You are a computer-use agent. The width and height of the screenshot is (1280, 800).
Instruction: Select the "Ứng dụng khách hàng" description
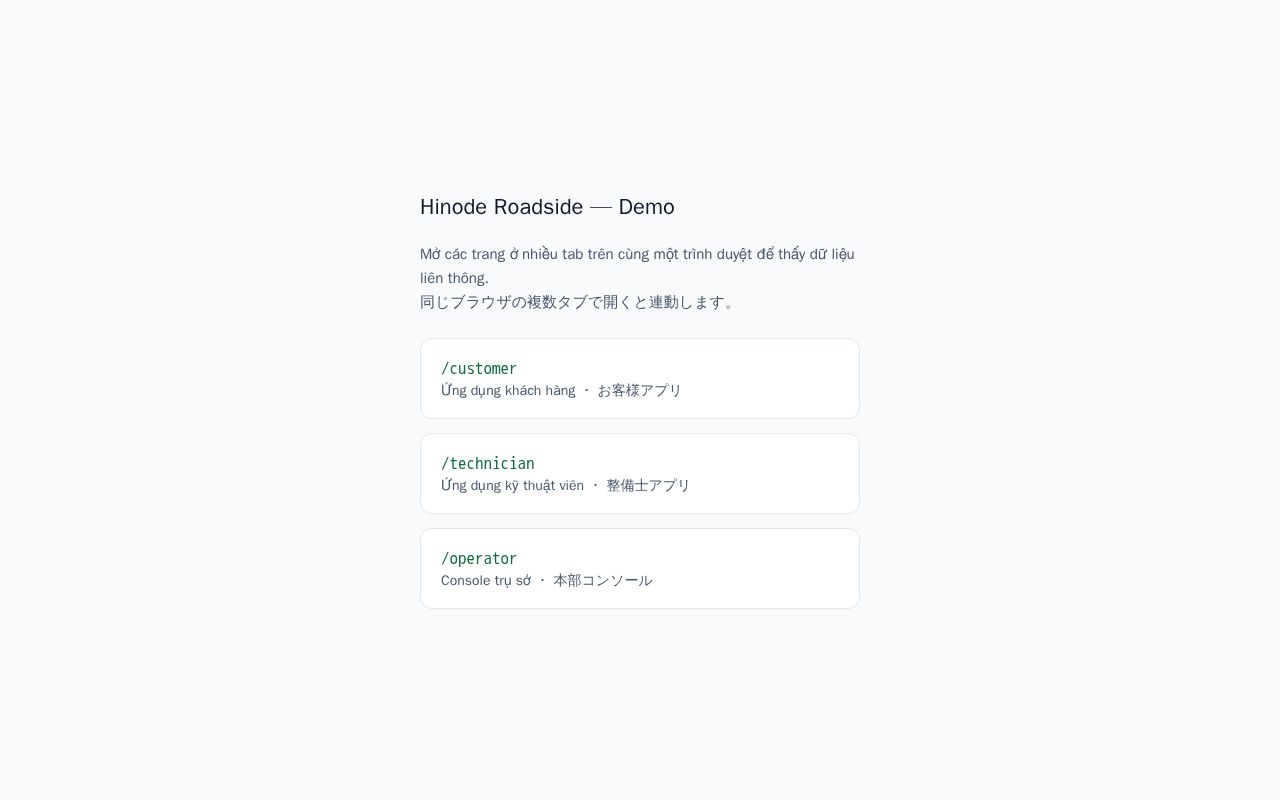[508, 391]
